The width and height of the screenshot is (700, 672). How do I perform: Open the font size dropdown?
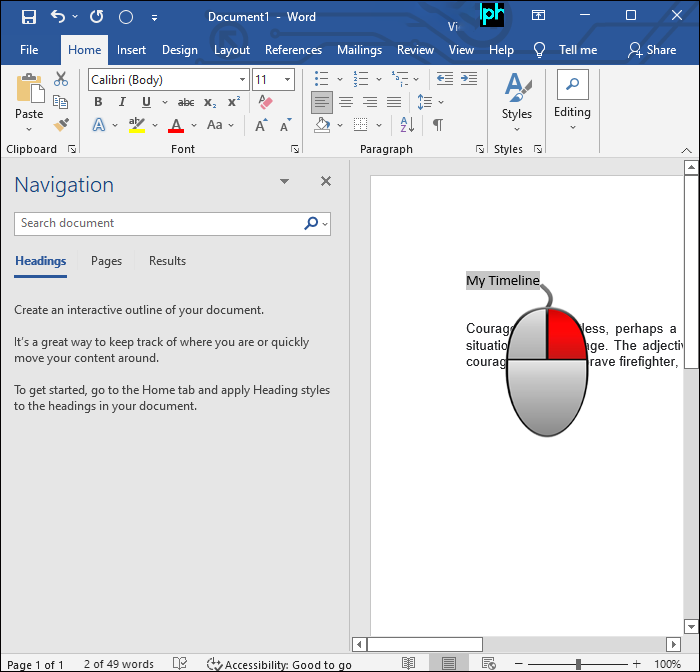288,80
